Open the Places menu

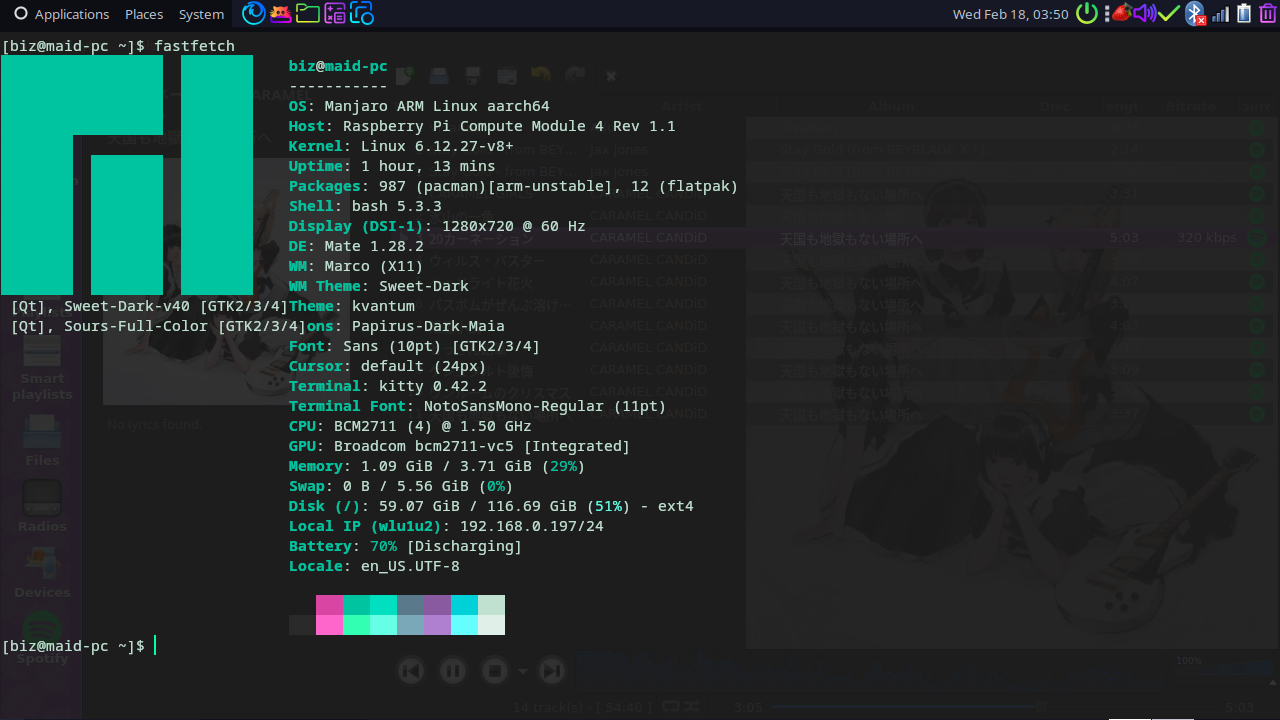144,14
